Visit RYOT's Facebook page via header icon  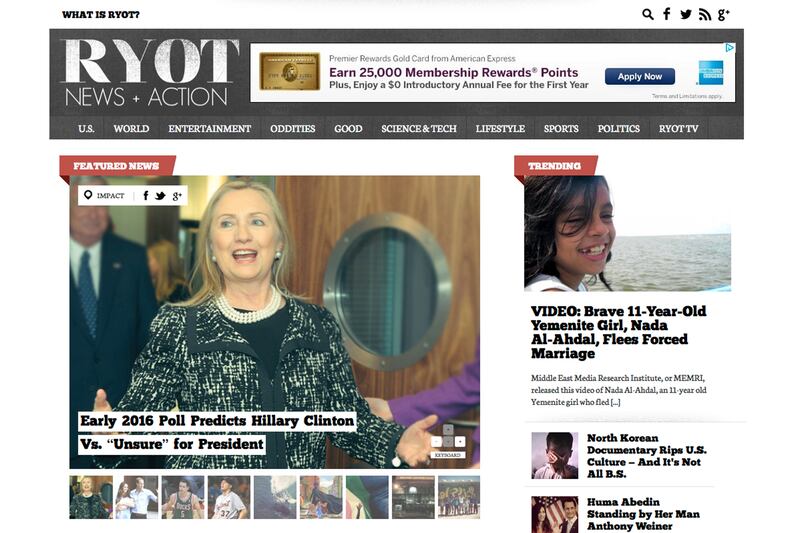(666, 14)
